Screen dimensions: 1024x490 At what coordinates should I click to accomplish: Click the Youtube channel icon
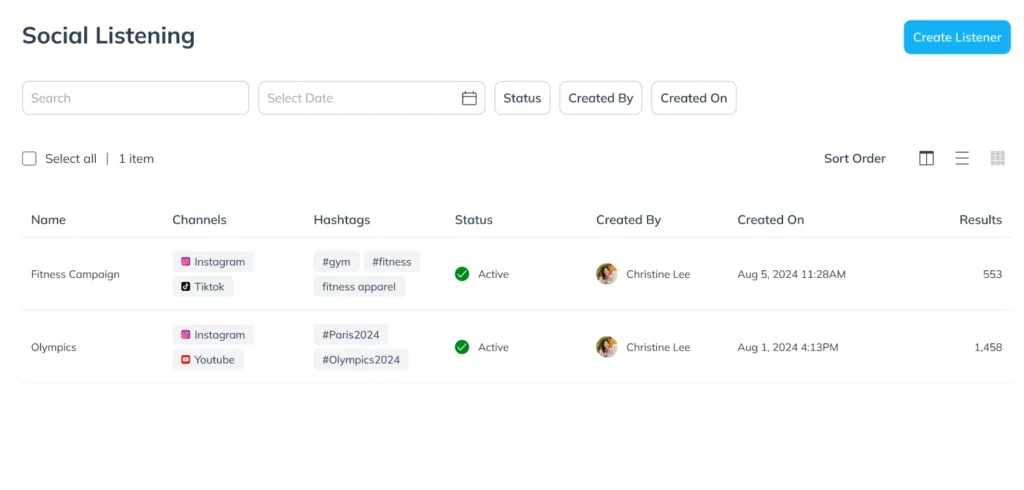point(186,360)
